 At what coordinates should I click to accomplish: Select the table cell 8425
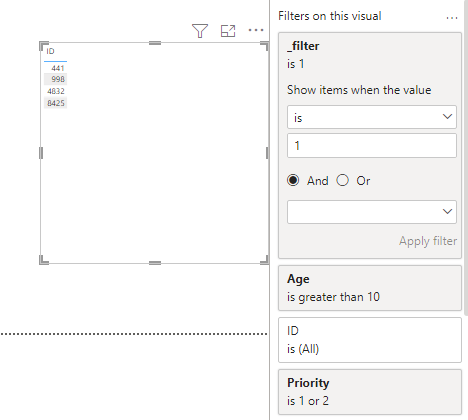pos(56,103)
